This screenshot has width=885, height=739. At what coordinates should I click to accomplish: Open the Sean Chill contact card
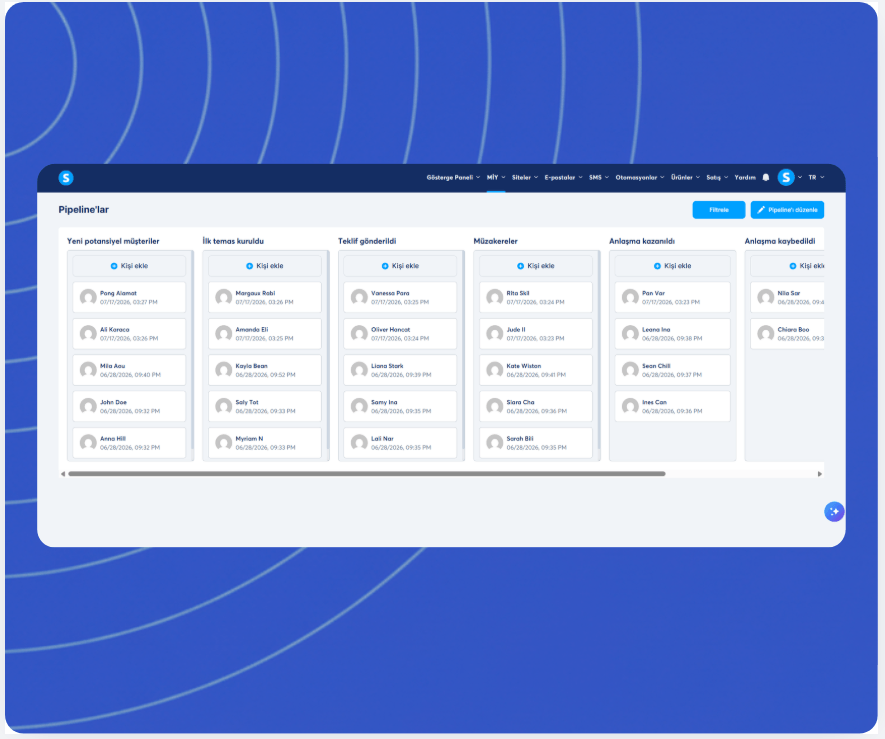pos(672,370)
